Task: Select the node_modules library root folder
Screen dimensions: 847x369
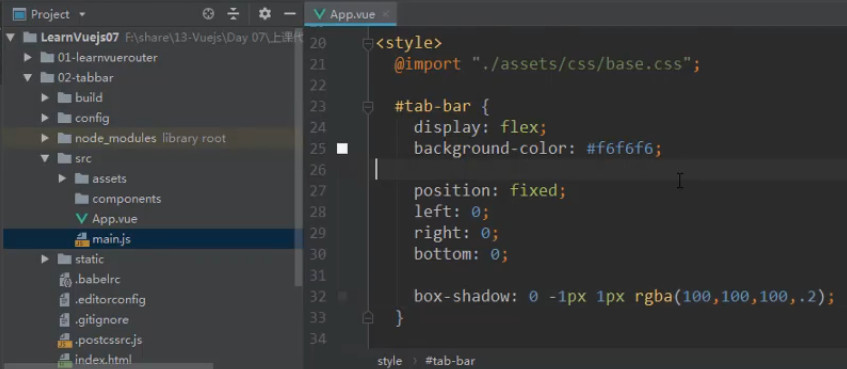Action: tap(150, 138)
